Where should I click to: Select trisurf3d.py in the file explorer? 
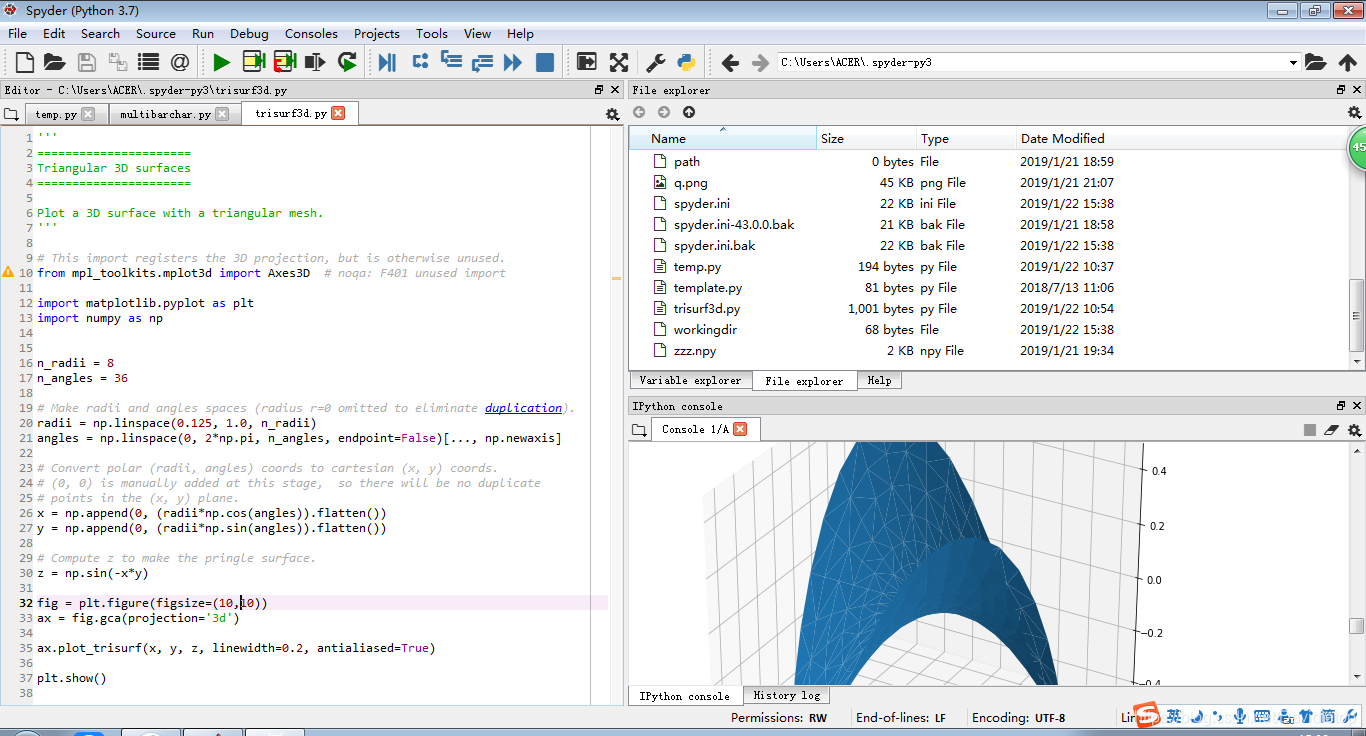[x=706, y=309]
